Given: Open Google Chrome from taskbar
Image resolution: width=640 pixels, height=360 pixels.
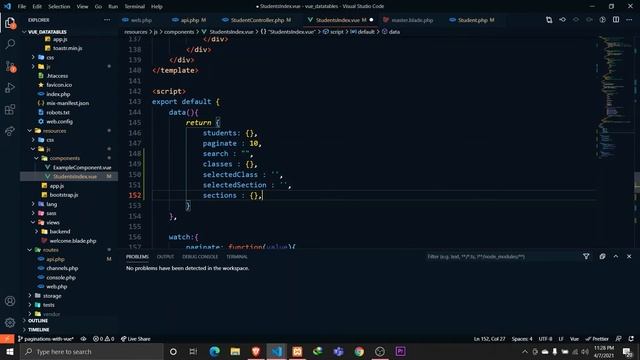Looking at the screenshot, I should click(359, 351).
